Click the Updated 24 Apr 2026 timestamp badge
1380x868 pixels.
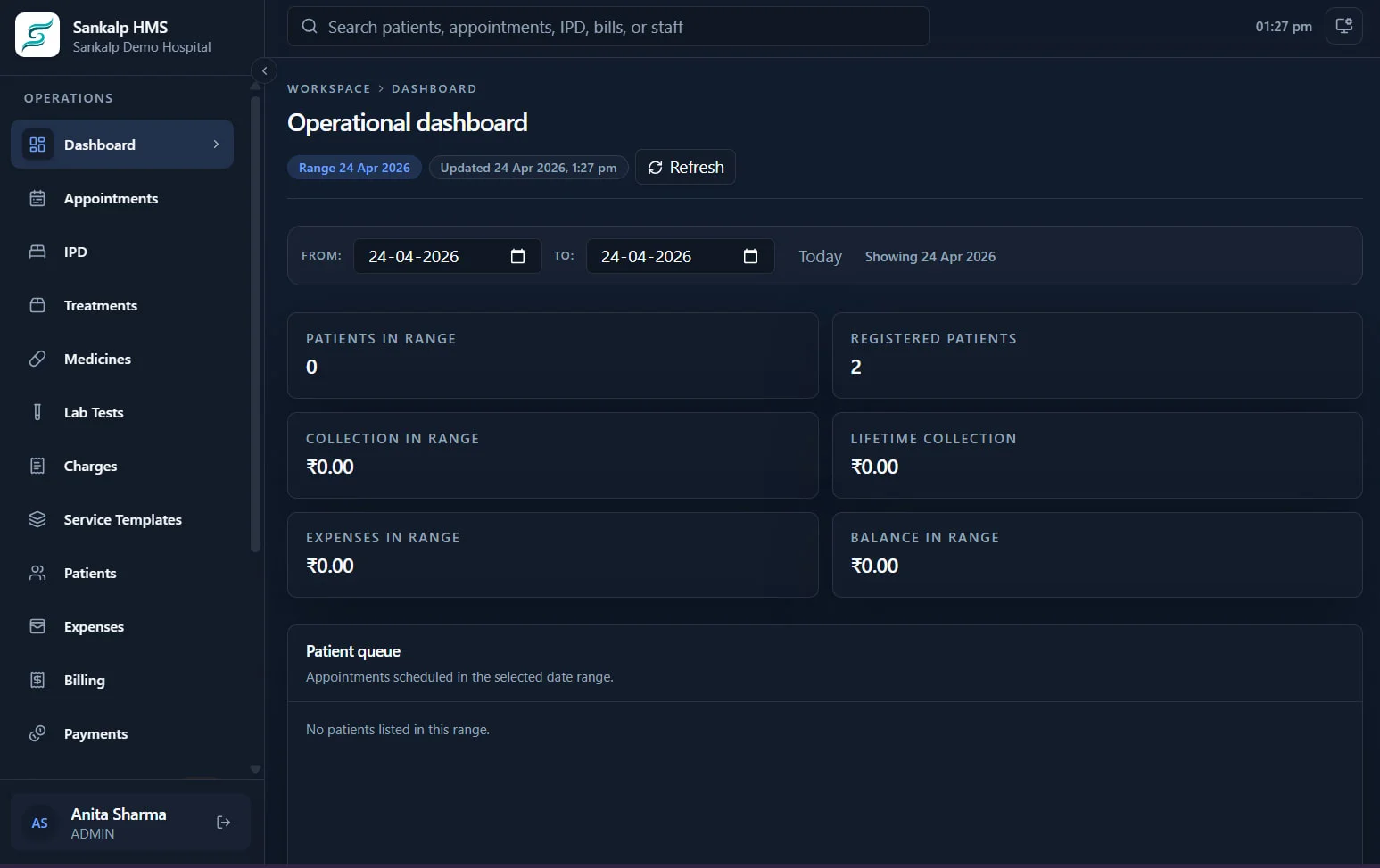(528, 168)
